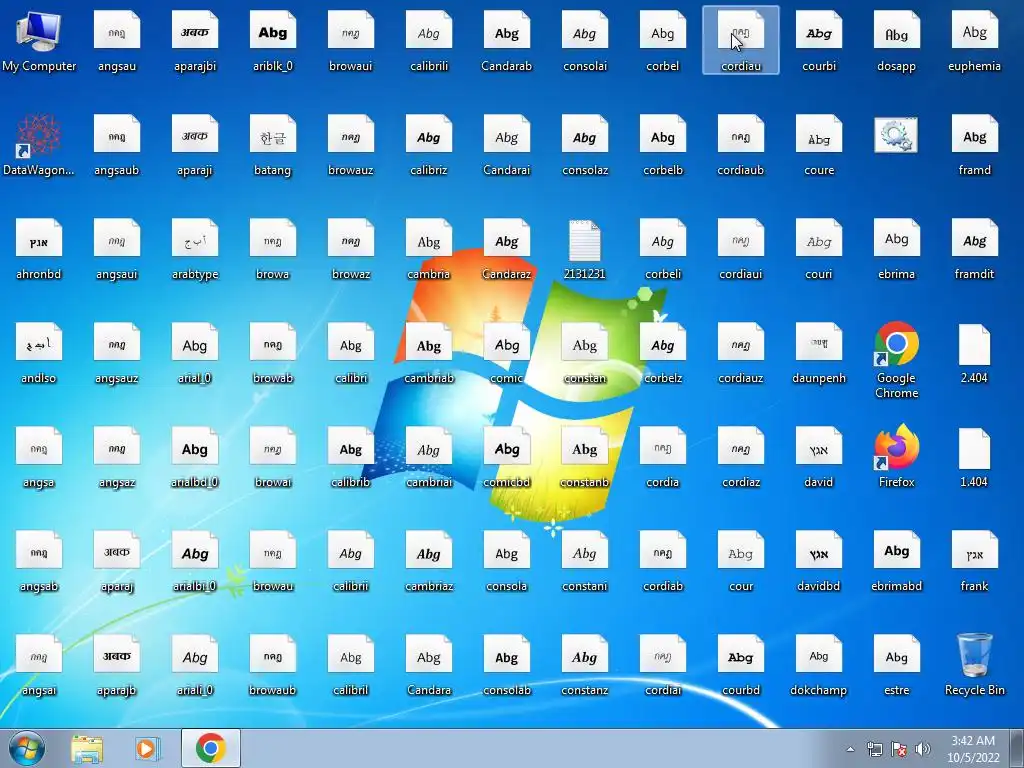Select the constanz font file
Viewport: 1024px width, 768px height.
(584, 665)
